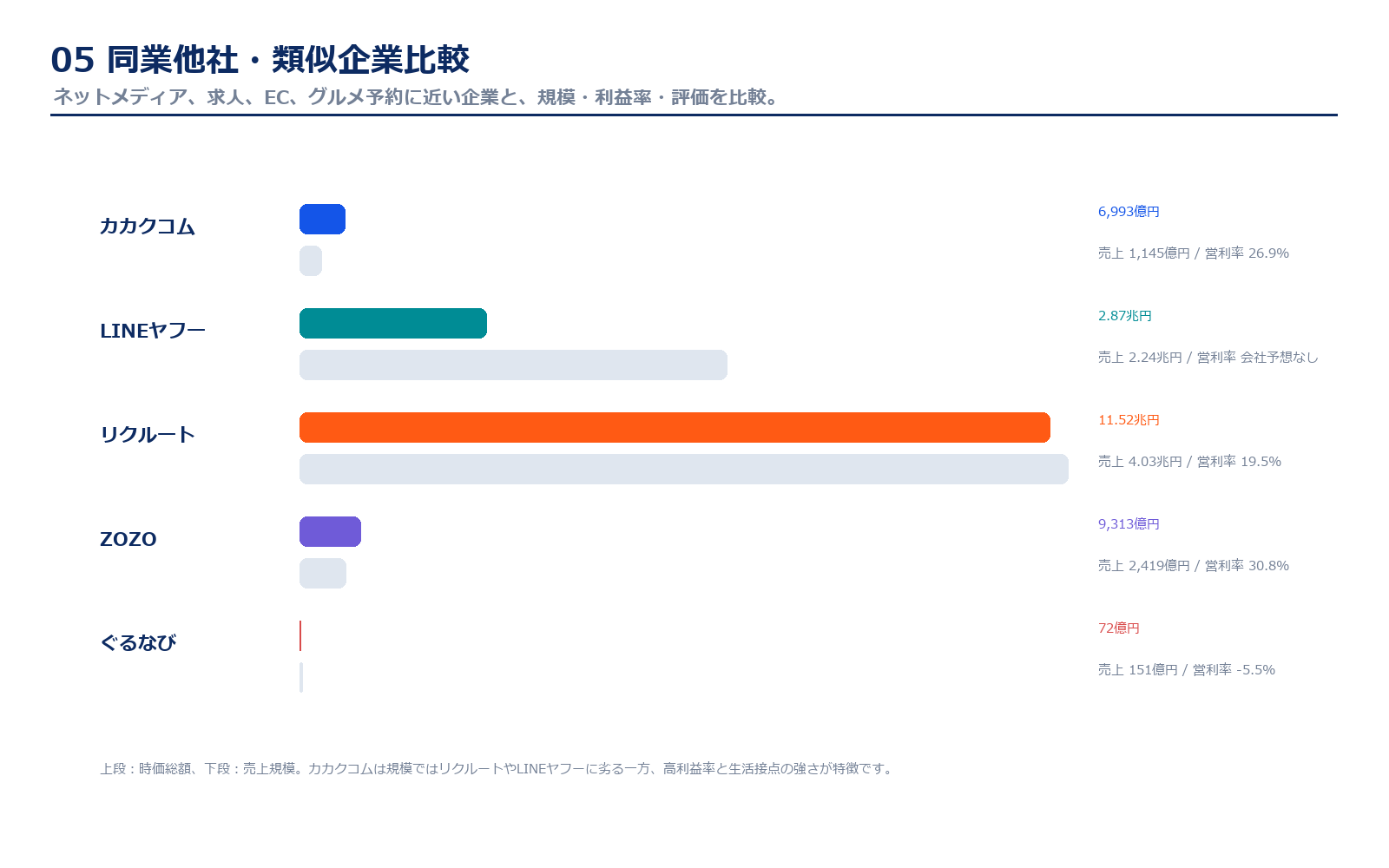Click the footnote starting with 上段：時価総額

click(497, 769)
